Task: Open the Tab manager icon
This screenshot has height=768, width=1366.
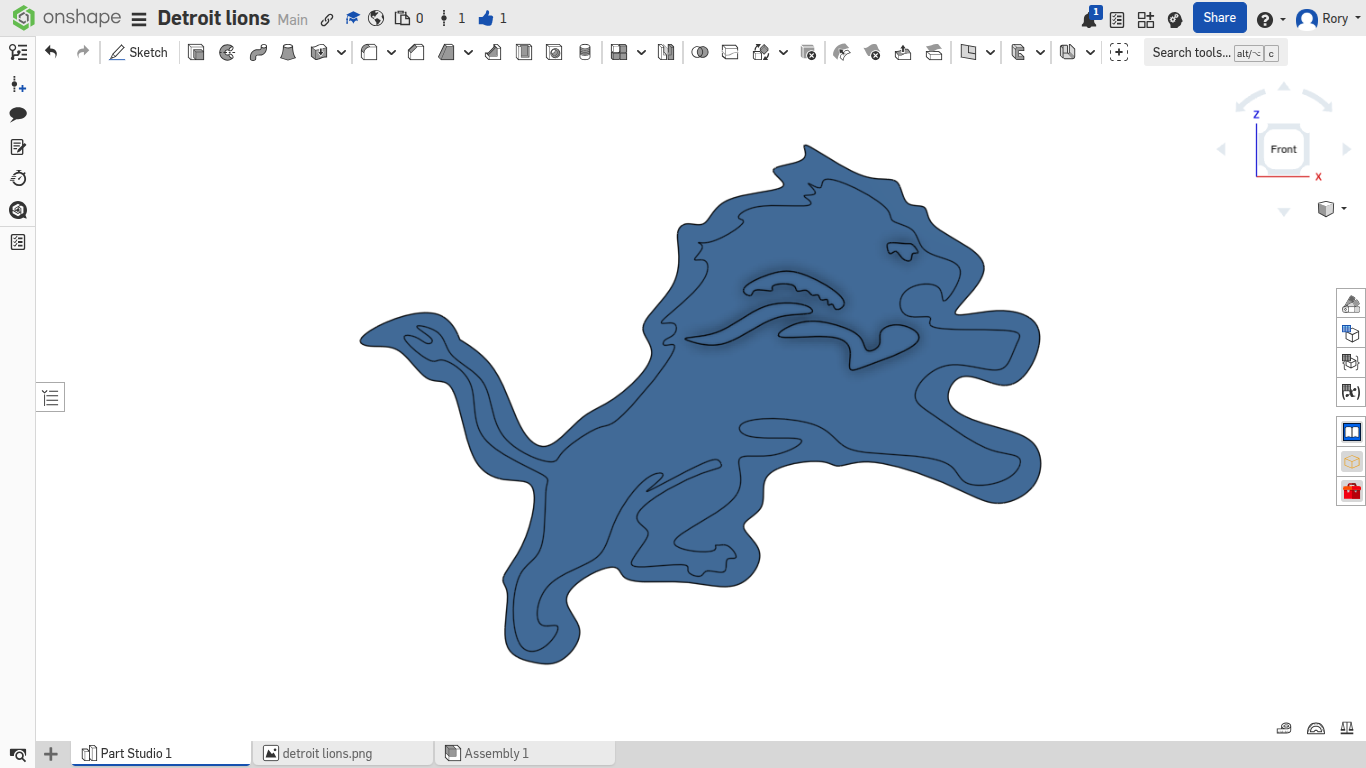Action: point(18,754)
